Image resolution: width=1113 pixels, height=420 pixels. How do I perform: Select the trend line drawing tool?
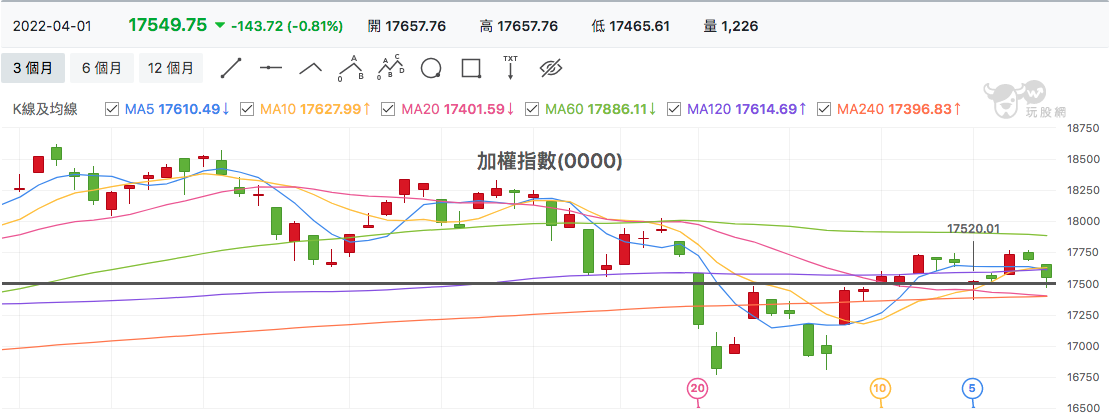231,68
